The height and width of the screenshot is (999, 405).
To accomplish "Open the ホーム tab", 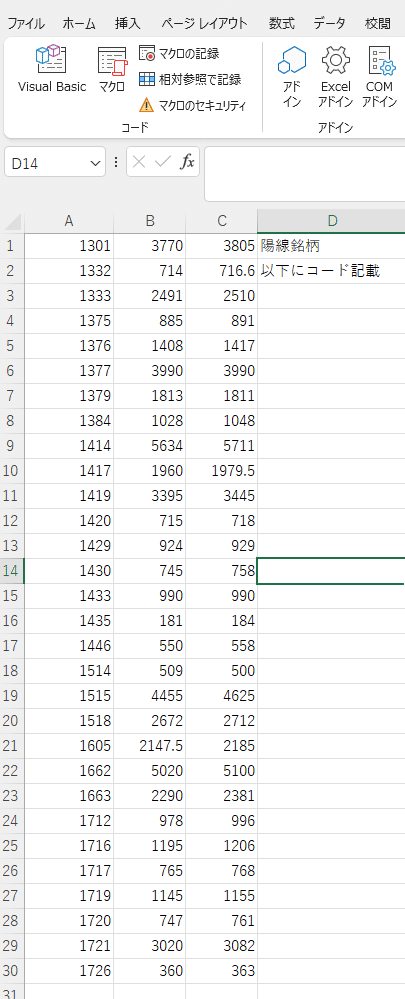I will point(79,24).
